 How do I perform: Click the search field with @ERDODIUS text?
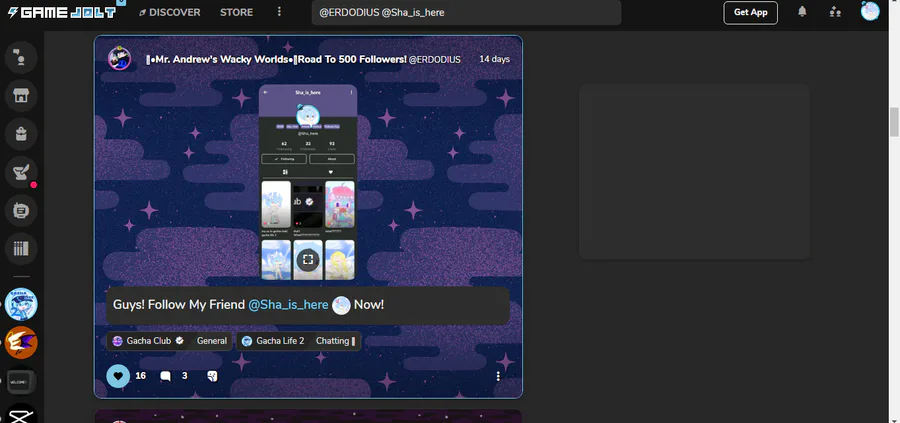466,12
